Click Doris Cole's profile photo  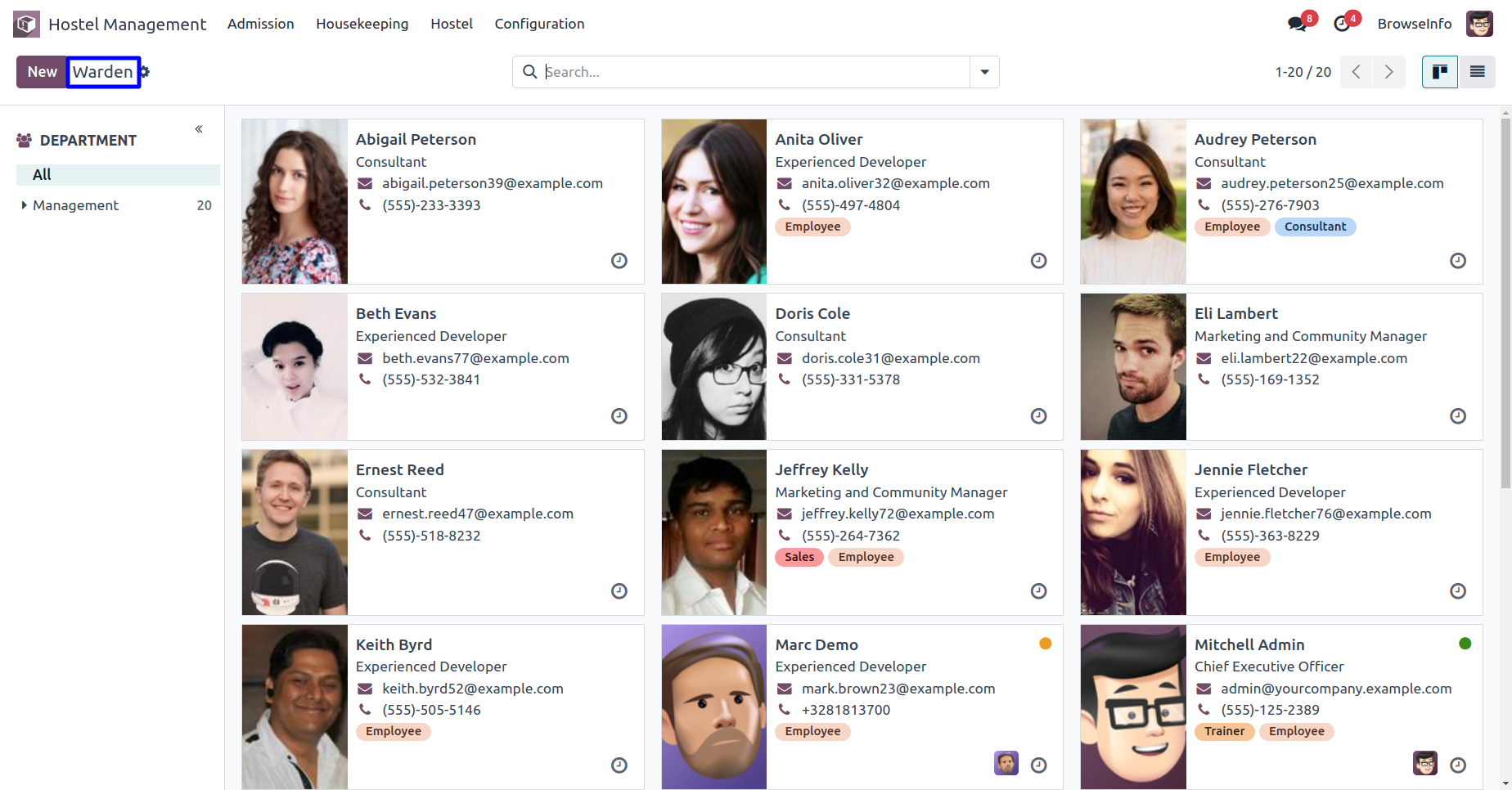click(714, 367)
